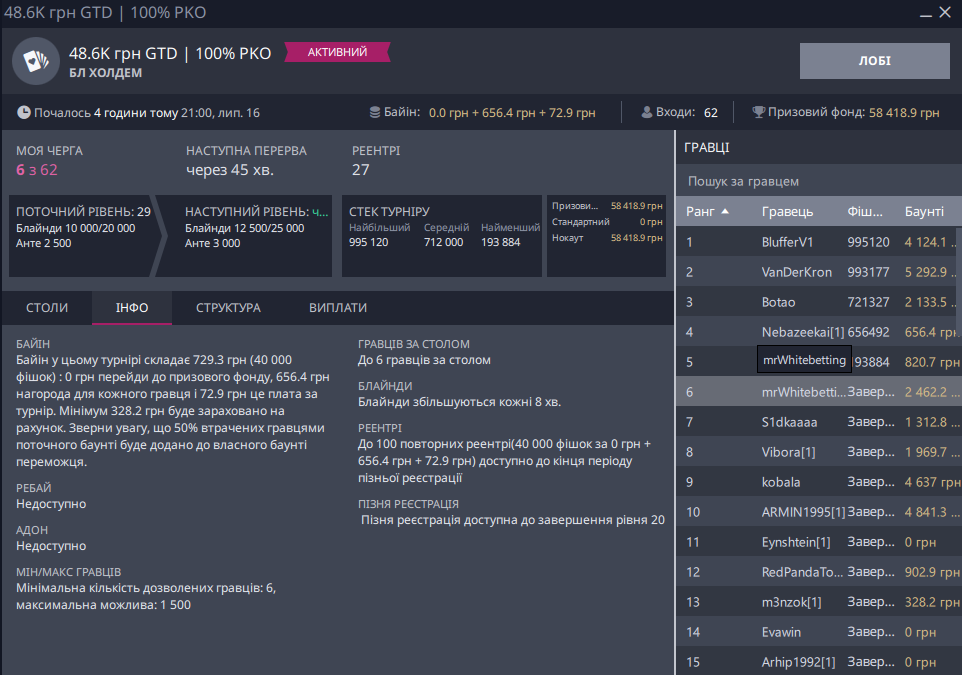Sort players by Баунті column
The image size is (962, 675).
[924, 211]
